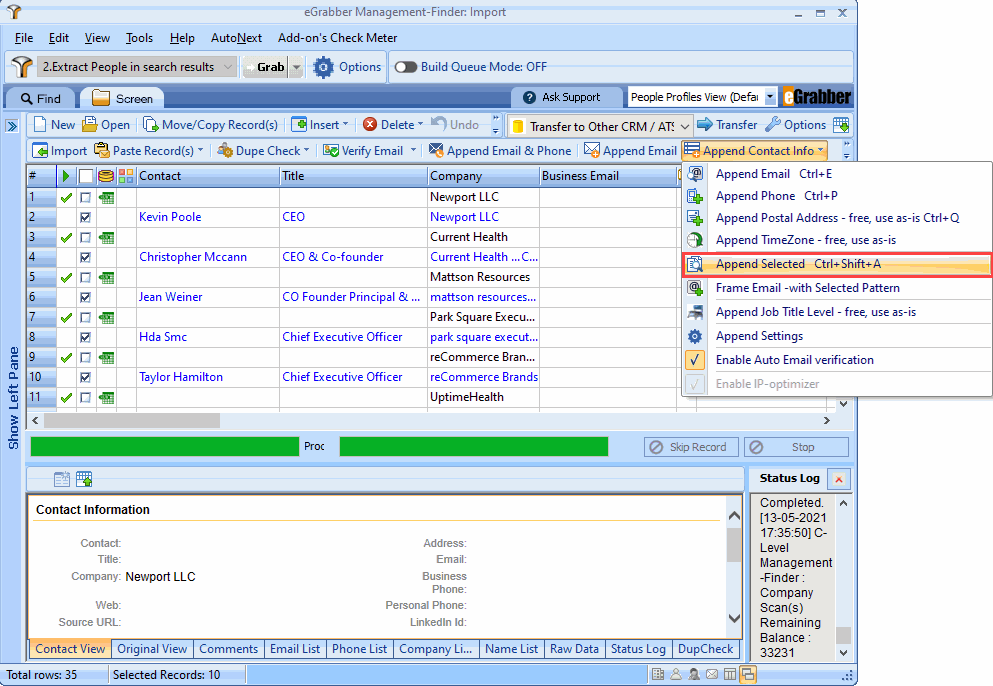Click the right green progress bar
The width and height of the screenshot is (993, 686).
[x=474, y=447]
